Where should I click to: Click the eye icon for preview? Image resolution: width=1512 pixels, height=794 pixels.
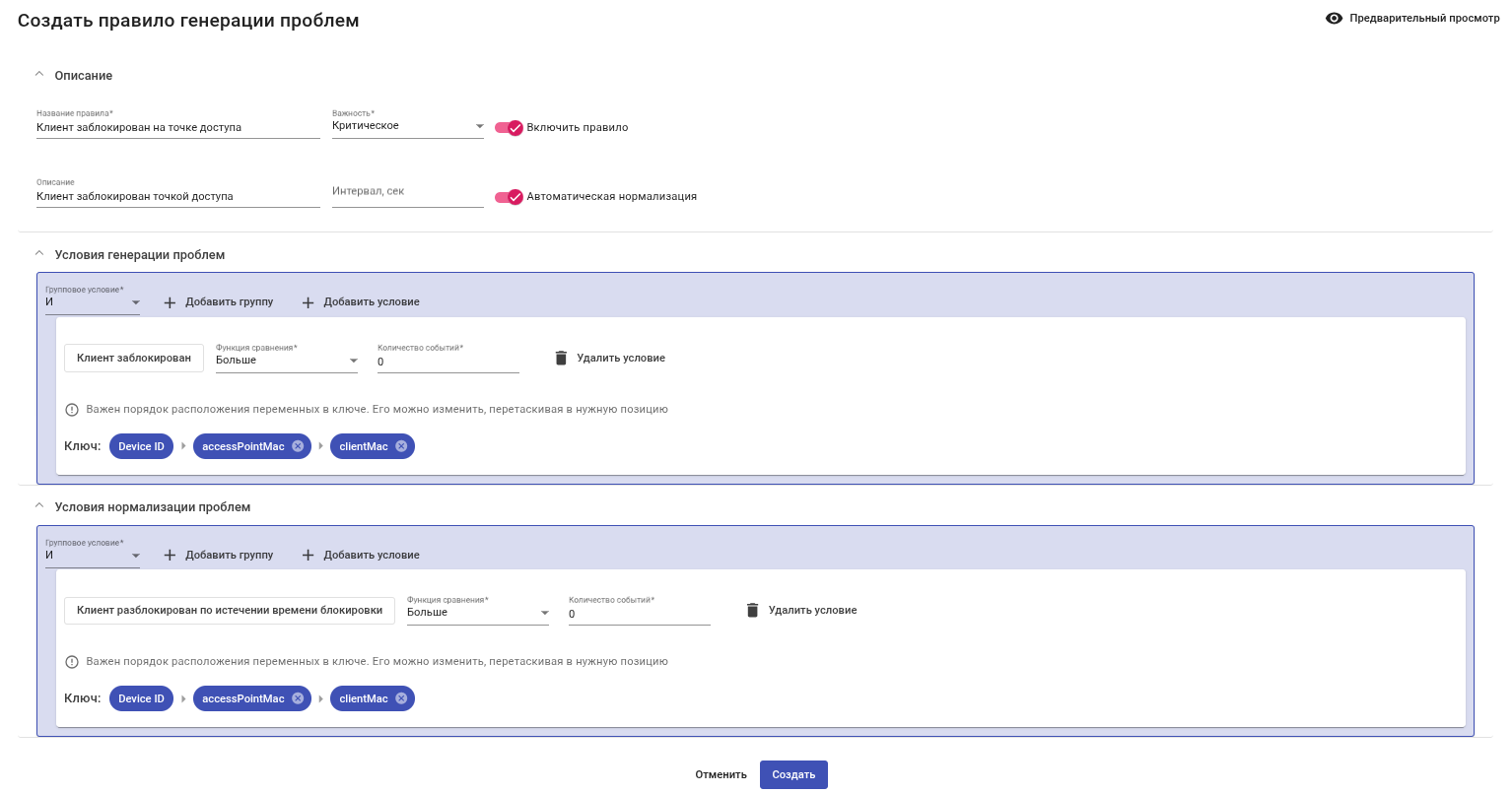(x=1334, y=19)
